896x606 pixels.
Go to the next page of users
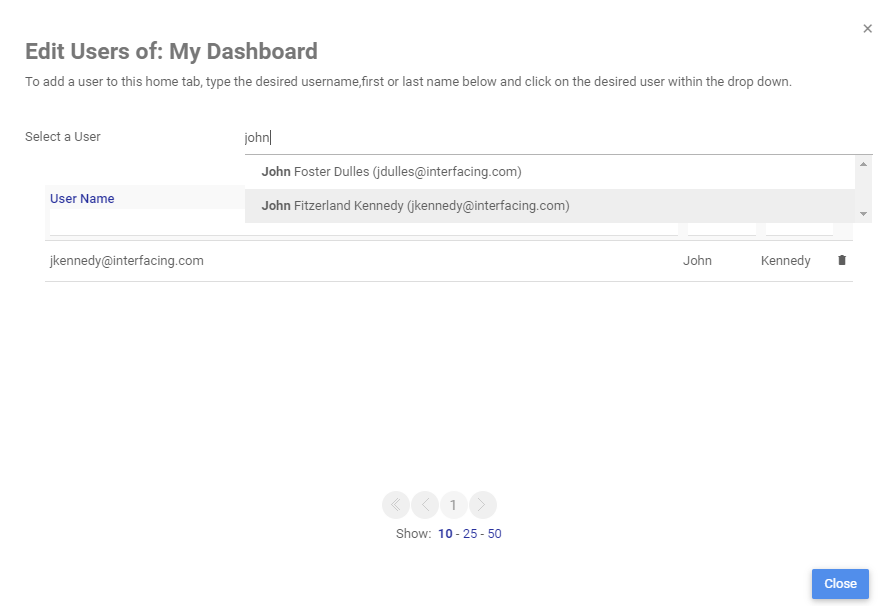tap(483, 505)
